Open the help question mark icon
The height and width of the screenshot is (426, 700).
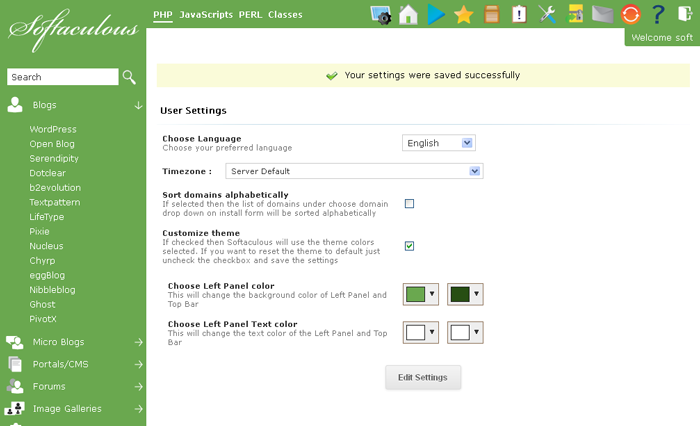[658, 14]
